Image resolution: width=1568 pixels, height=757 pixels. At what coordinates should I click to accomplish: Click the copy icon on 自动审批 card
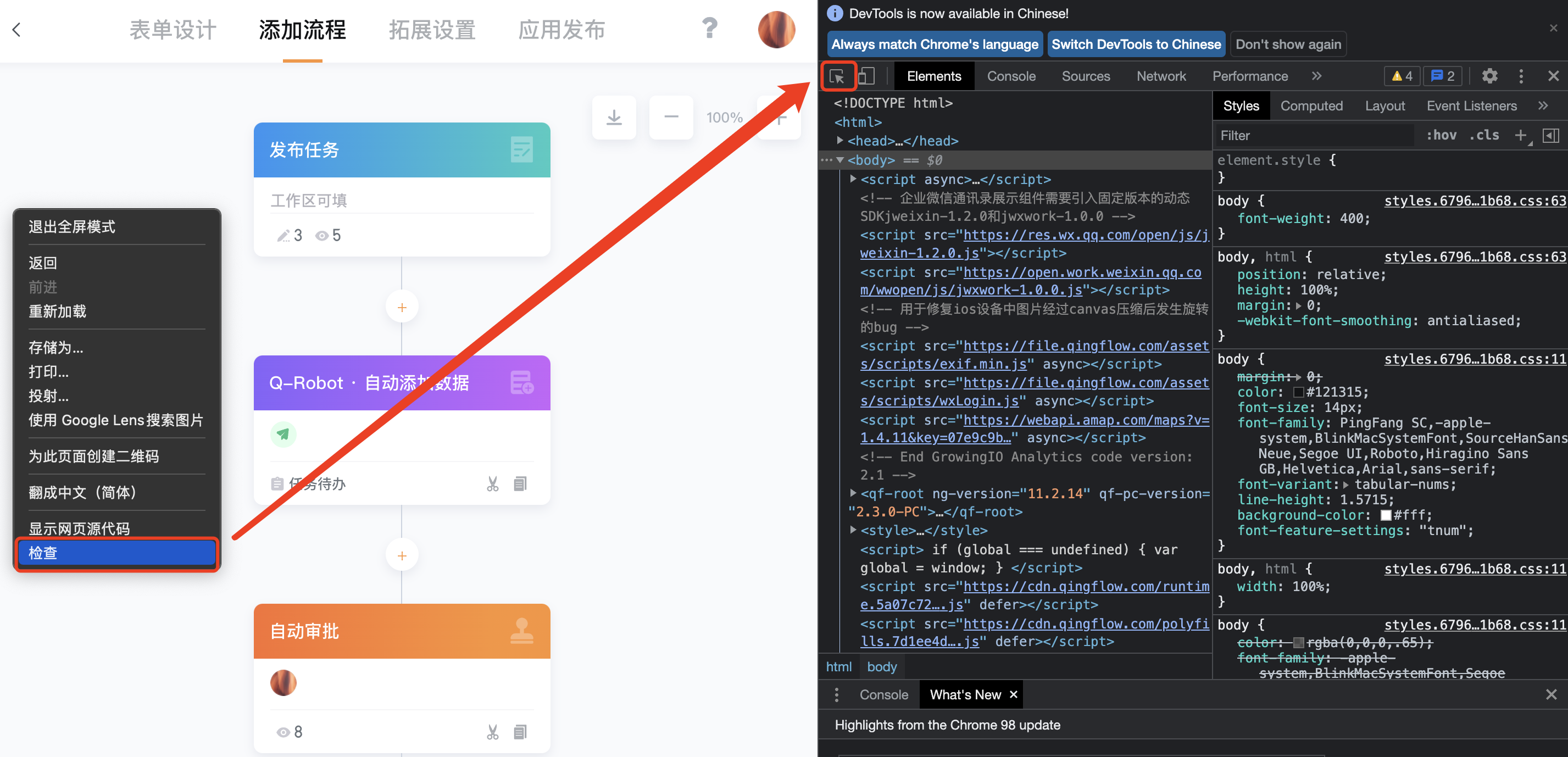tap(520, 732)
